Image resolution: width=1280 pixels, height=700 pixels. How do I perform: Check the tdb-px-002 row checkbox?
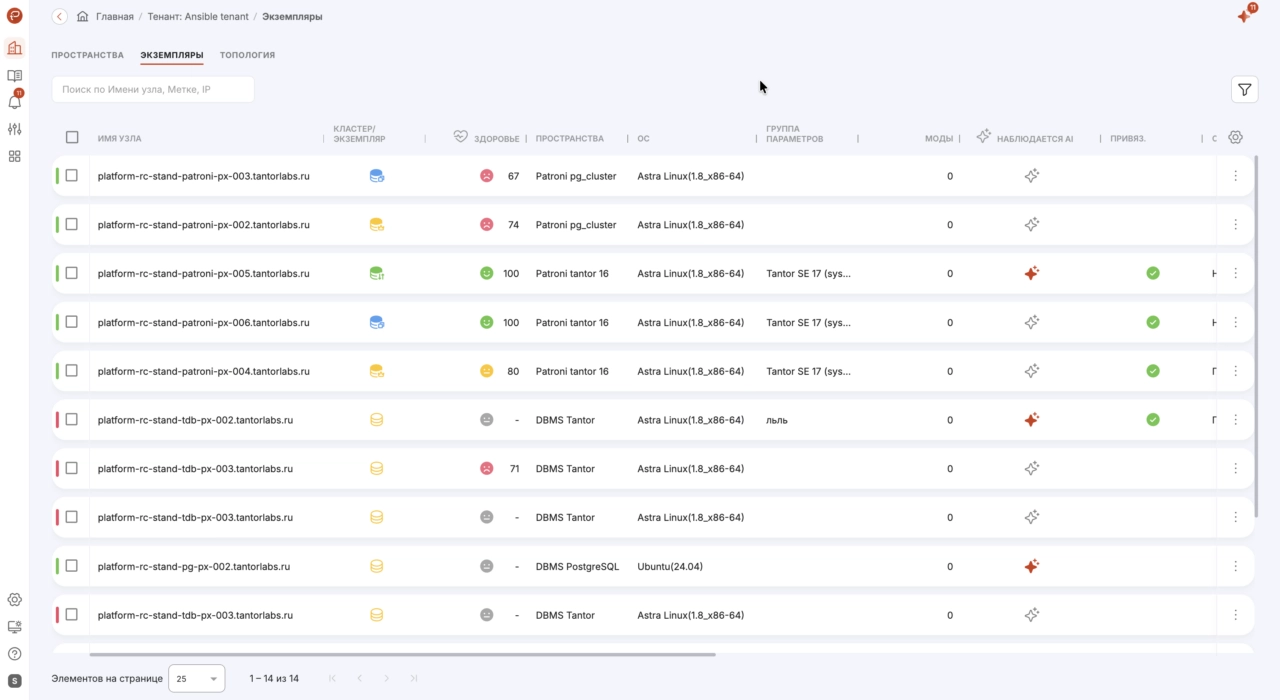click(x=72, y=419)
